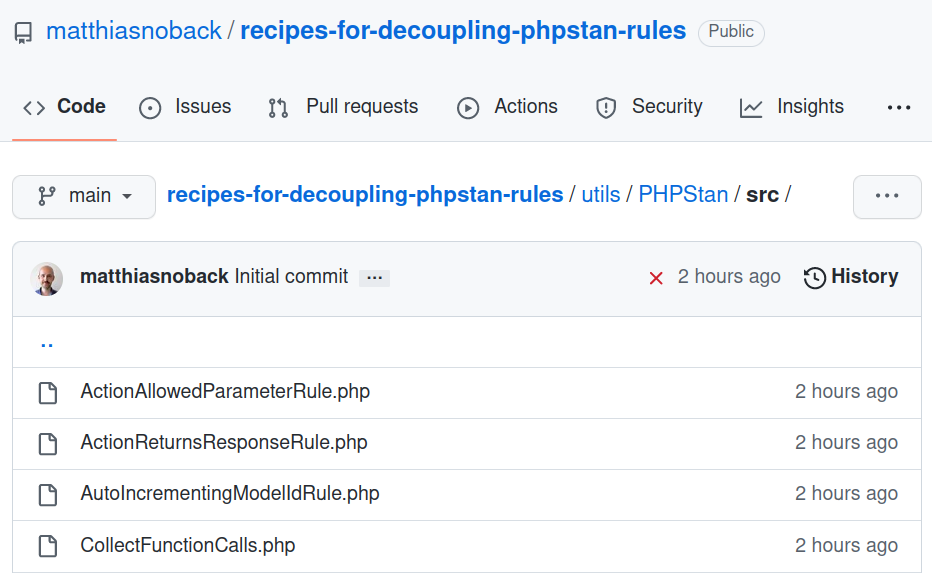Open the commit History link
The width and height of the screenshot is (932, 573).
pos(851,277)
